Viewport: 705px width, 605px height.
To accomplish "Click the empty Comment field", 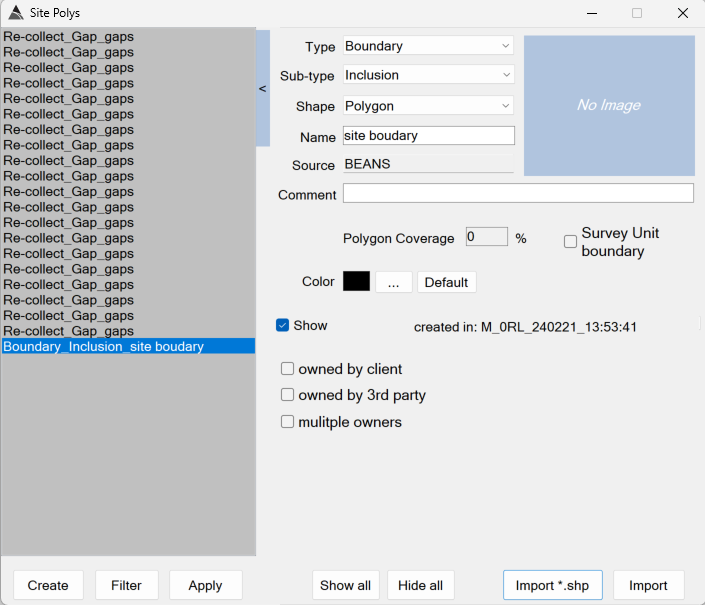I will pos(518,193).
